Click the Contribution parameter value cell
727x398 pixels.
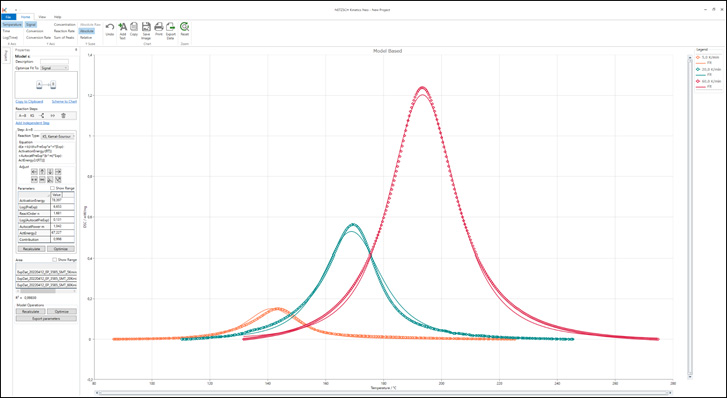(x=63, y=239)
